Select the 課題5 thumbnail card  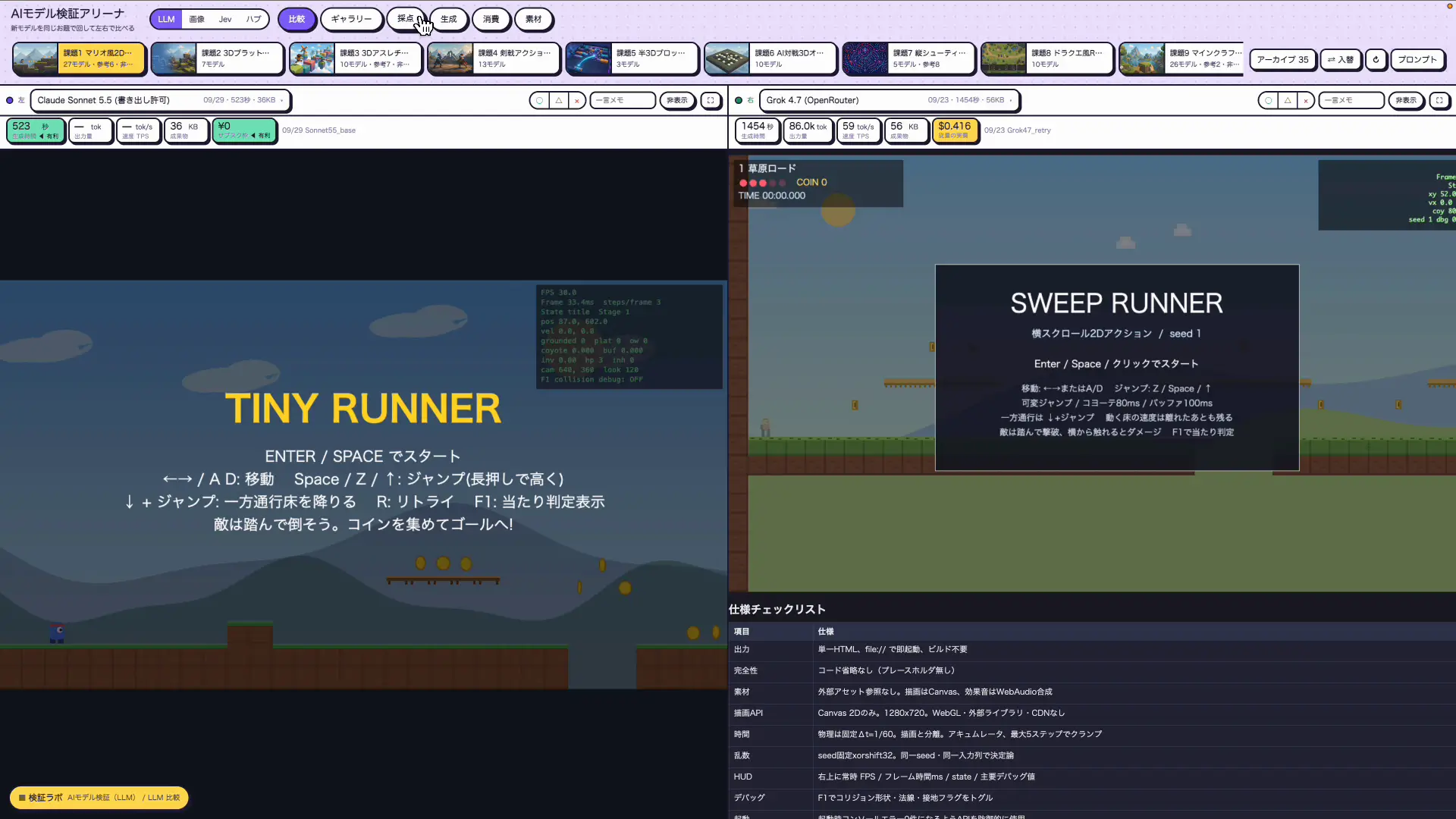tap(632, 58)
